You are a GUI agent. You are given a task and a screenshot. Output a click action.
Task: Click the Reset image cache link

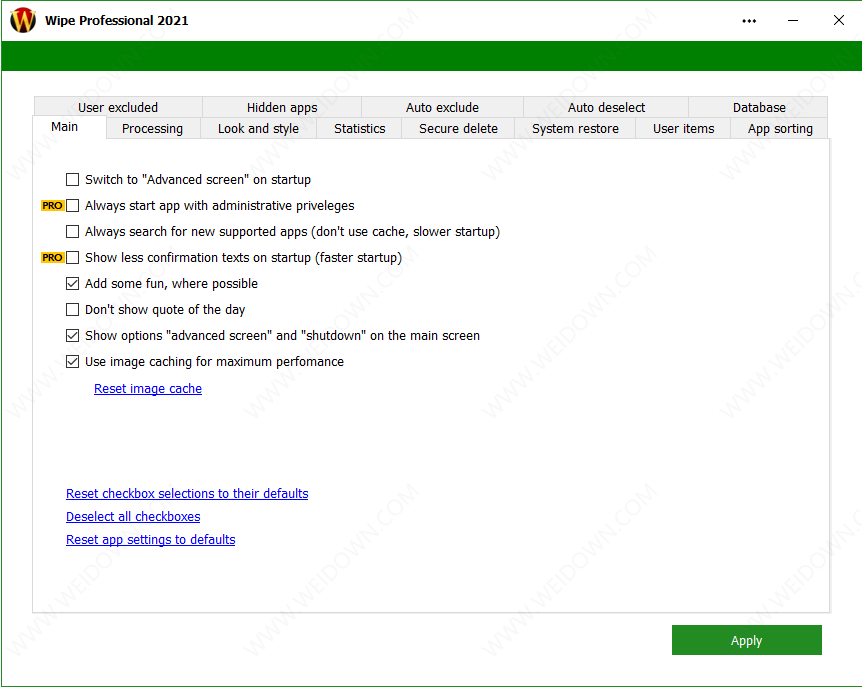[x=148, y=389]
